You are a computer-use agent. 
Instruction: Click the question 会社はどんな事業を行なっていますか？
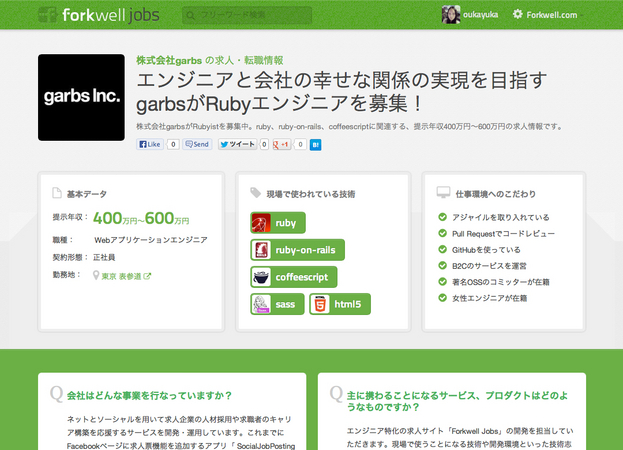pos(149,396)
